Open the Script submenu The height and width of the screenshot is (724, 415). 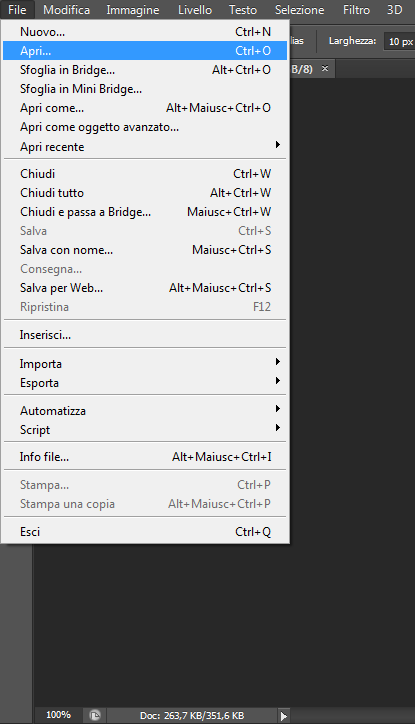pyautogui.click(x=145, y=429)
